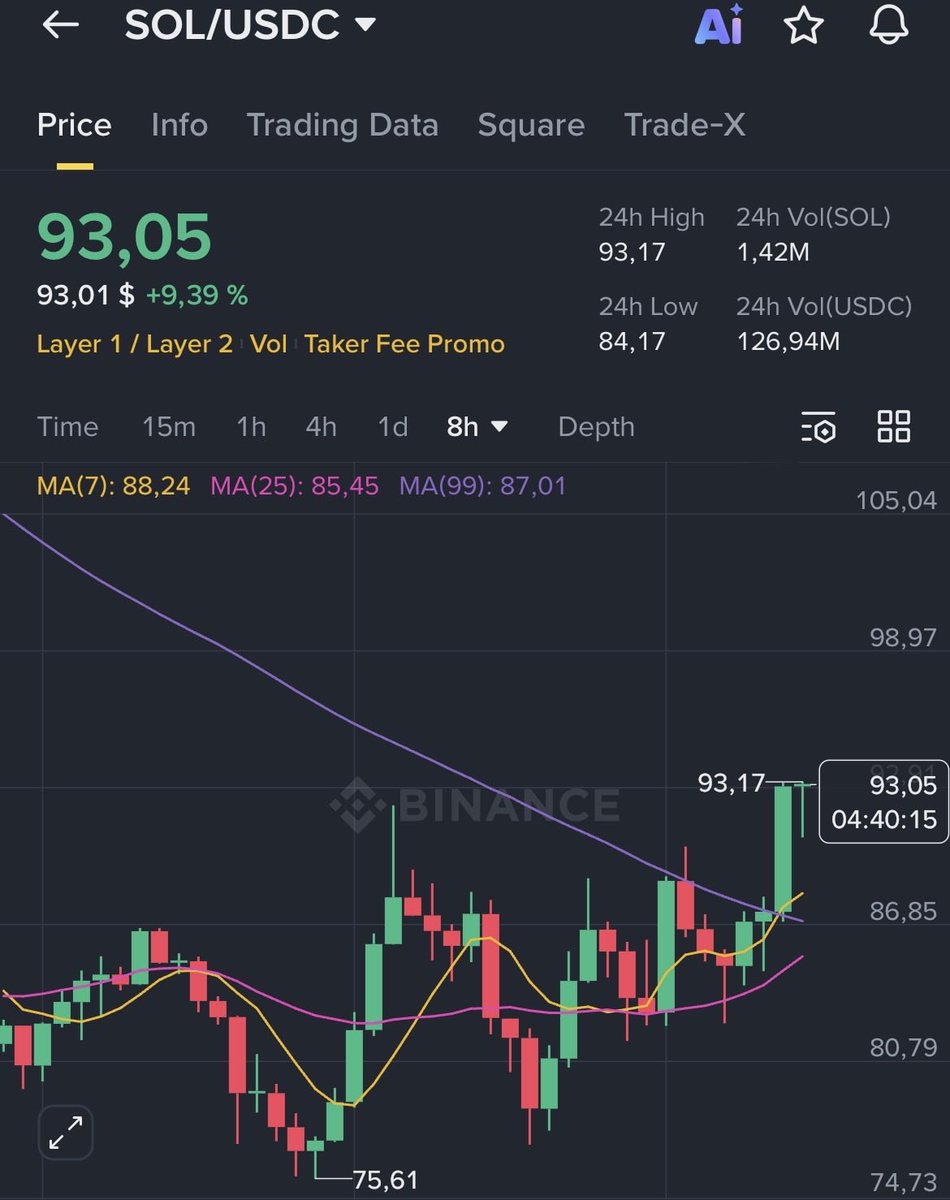Screen dimensions: 950x1200
Task: Click the 24h Vol(USDC) value 126,94M
Action: [x=788, y=341]
